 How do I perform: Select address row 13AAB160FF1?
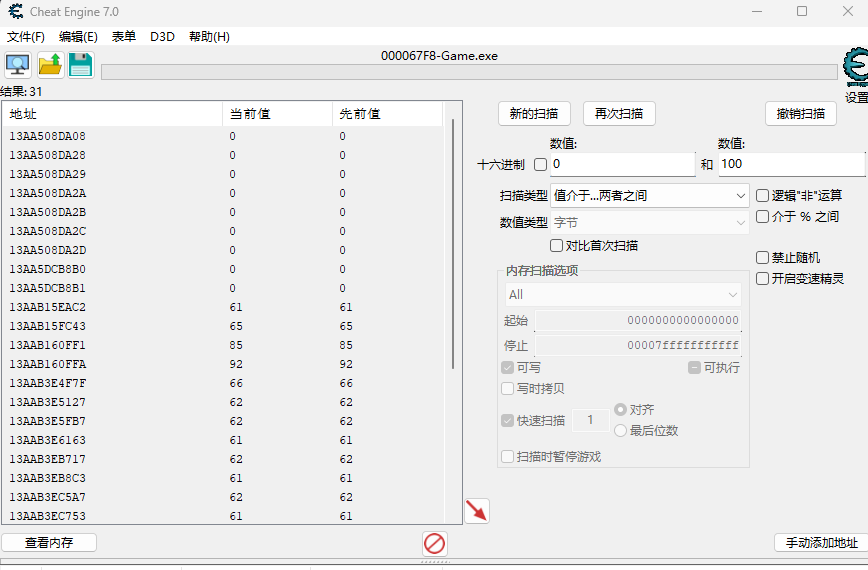coord(223,345)
